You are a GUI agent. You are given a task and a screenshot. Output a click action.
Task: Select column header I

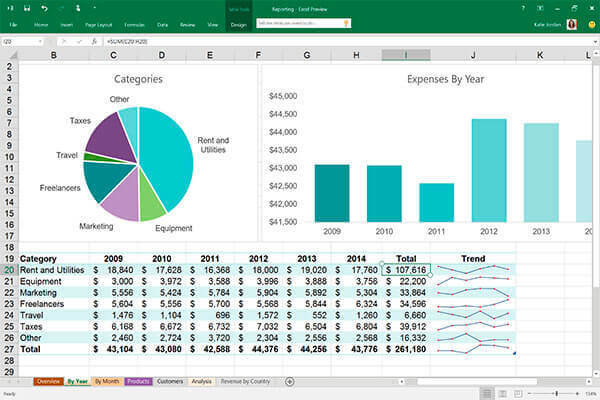click(x=407, y=54)
